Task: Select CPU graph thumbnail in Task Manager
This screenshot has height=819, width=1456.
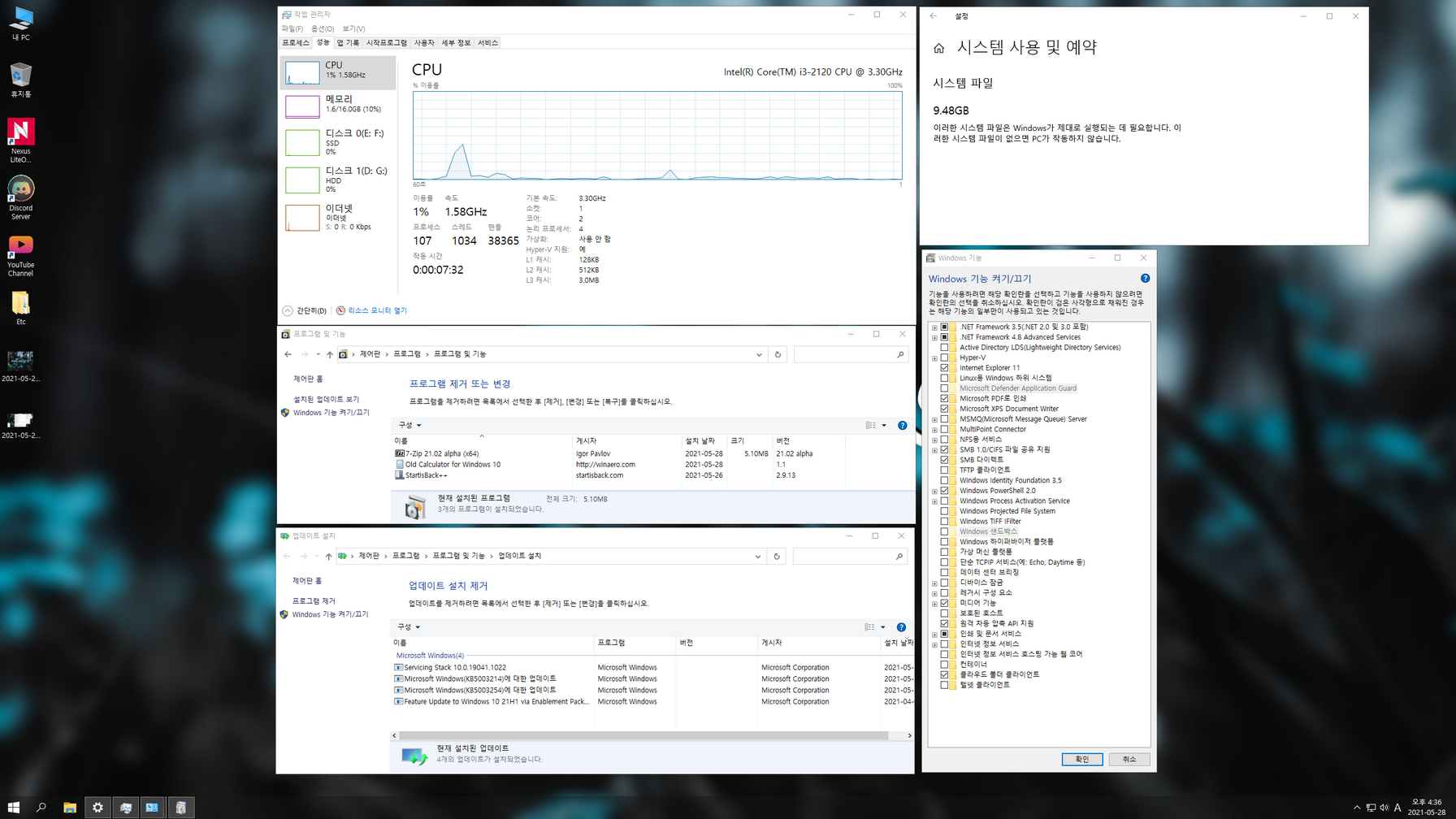Action: (x=302, y=71)
